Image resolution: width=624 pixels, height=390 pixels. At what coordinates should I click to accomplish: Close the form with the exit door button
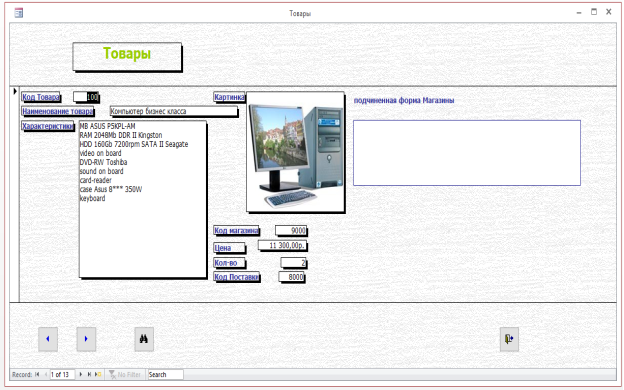pos(509,339)
